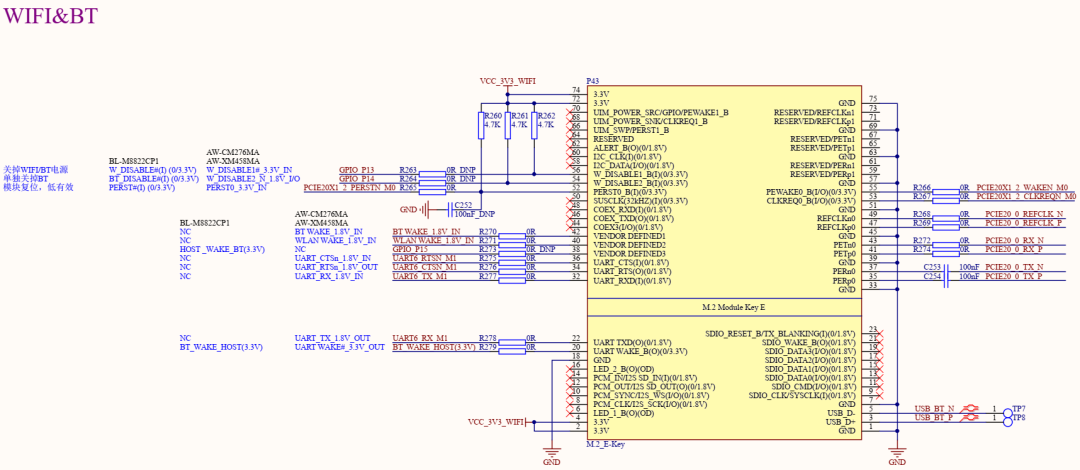1080x470 pixels.
Task: Click PCIE20_0_TX_N net label
Action: point(1014,267)
